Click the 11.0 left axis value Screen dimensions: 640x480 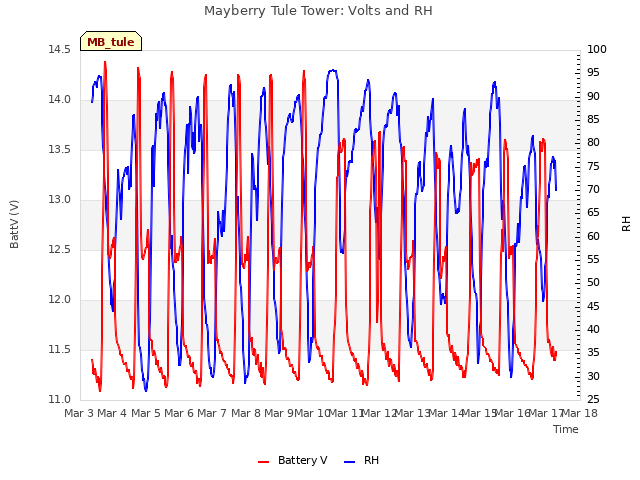coord(59,400)
